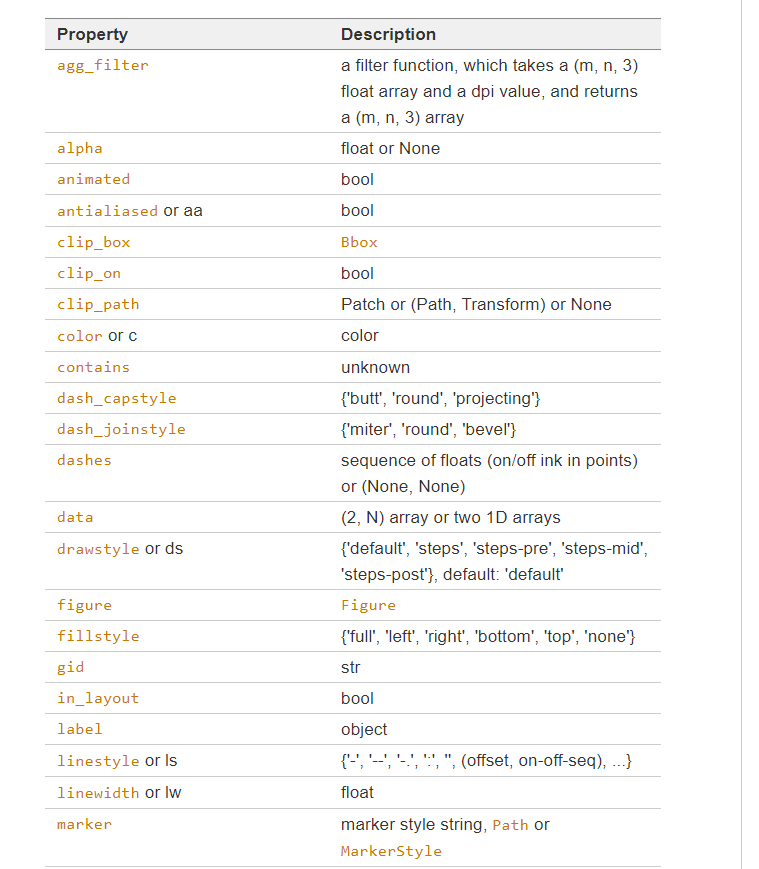
Task: Click the drawstyle property link
Action: coord(98,549)
